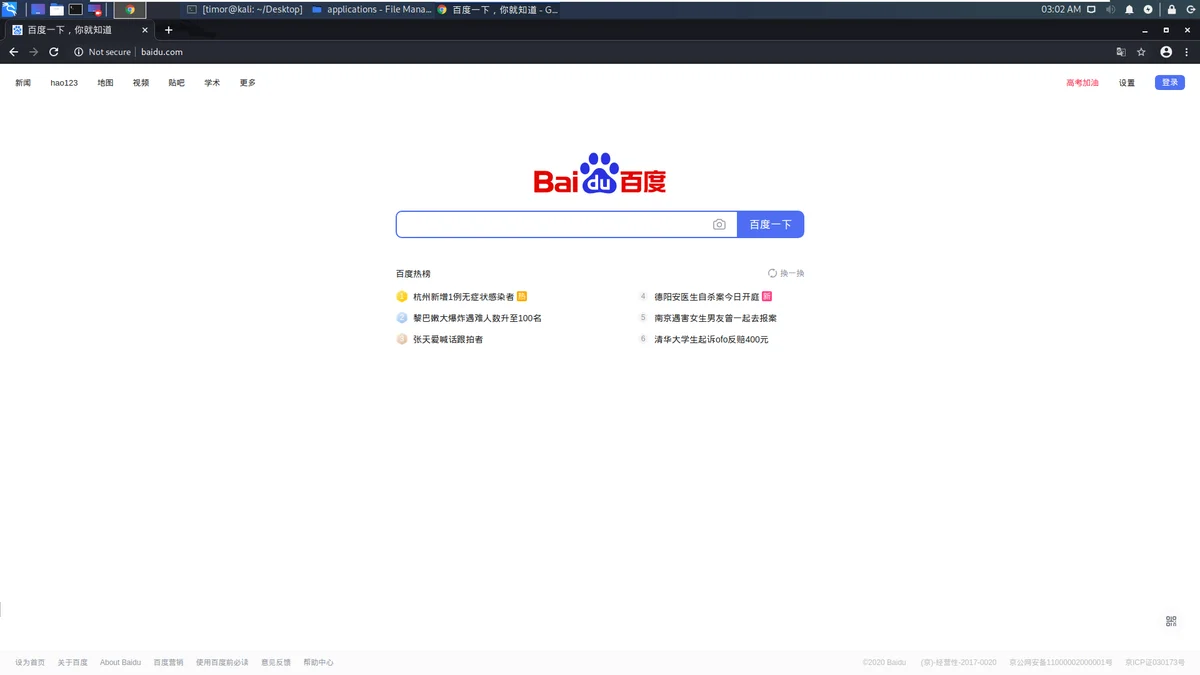Viewport: 1200px width, 675px height.
Task: Launch the terminal emulator from the panel
Action: coord(75,9)
